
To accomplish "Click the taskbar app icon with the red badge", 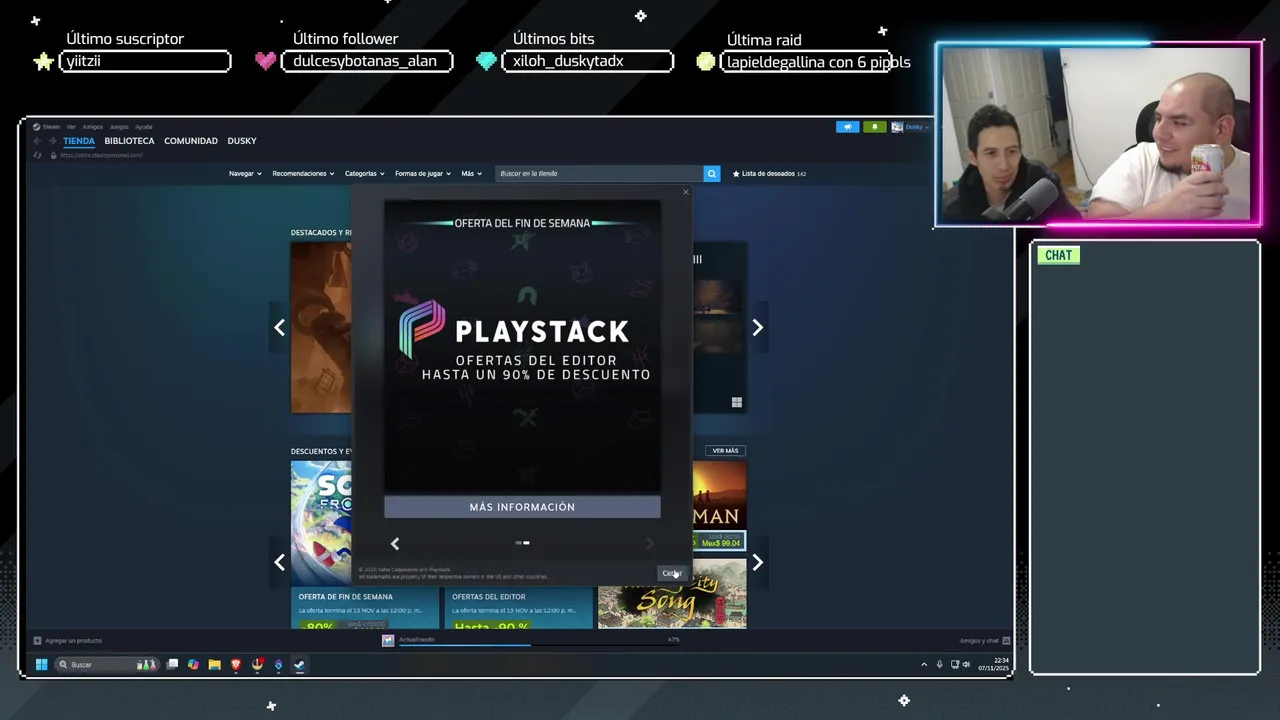I will pos(257,664).
